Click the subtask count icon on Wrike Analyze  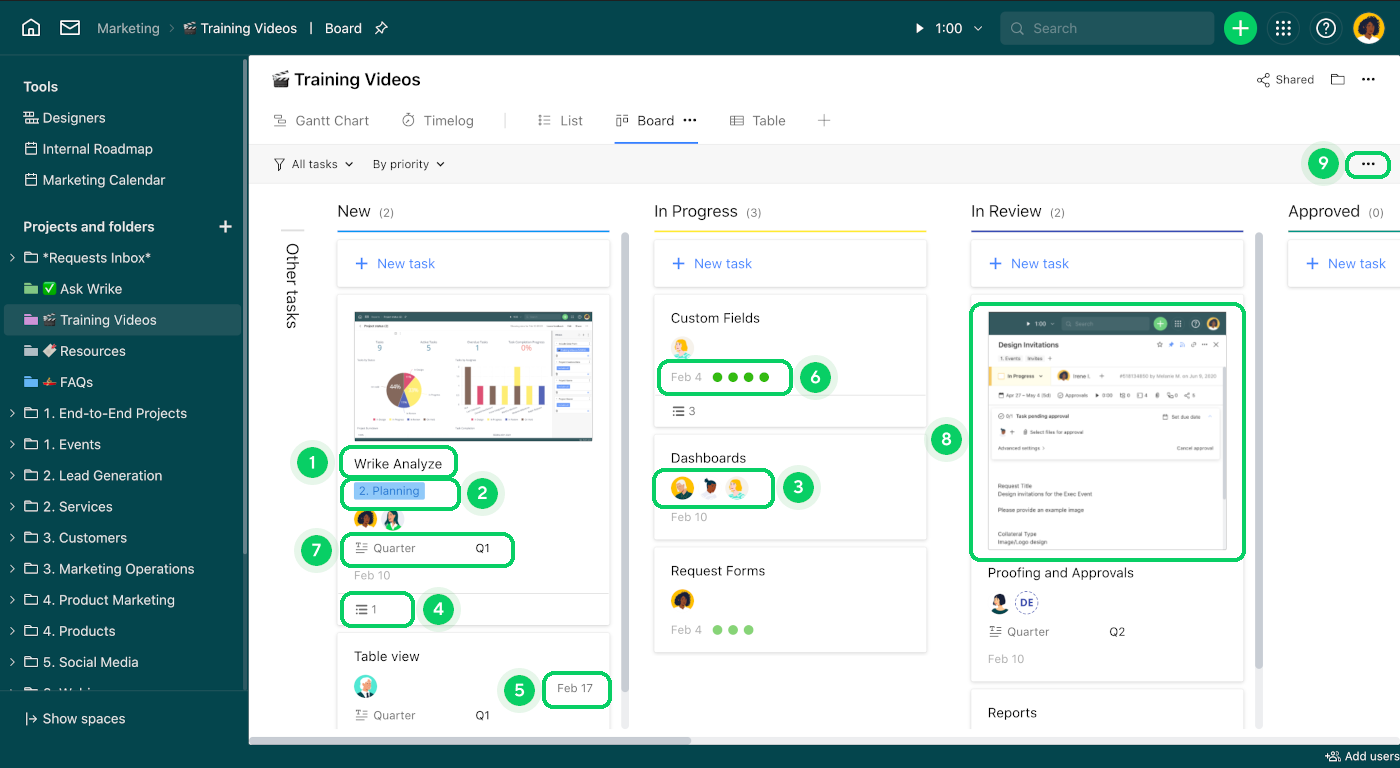362,609
